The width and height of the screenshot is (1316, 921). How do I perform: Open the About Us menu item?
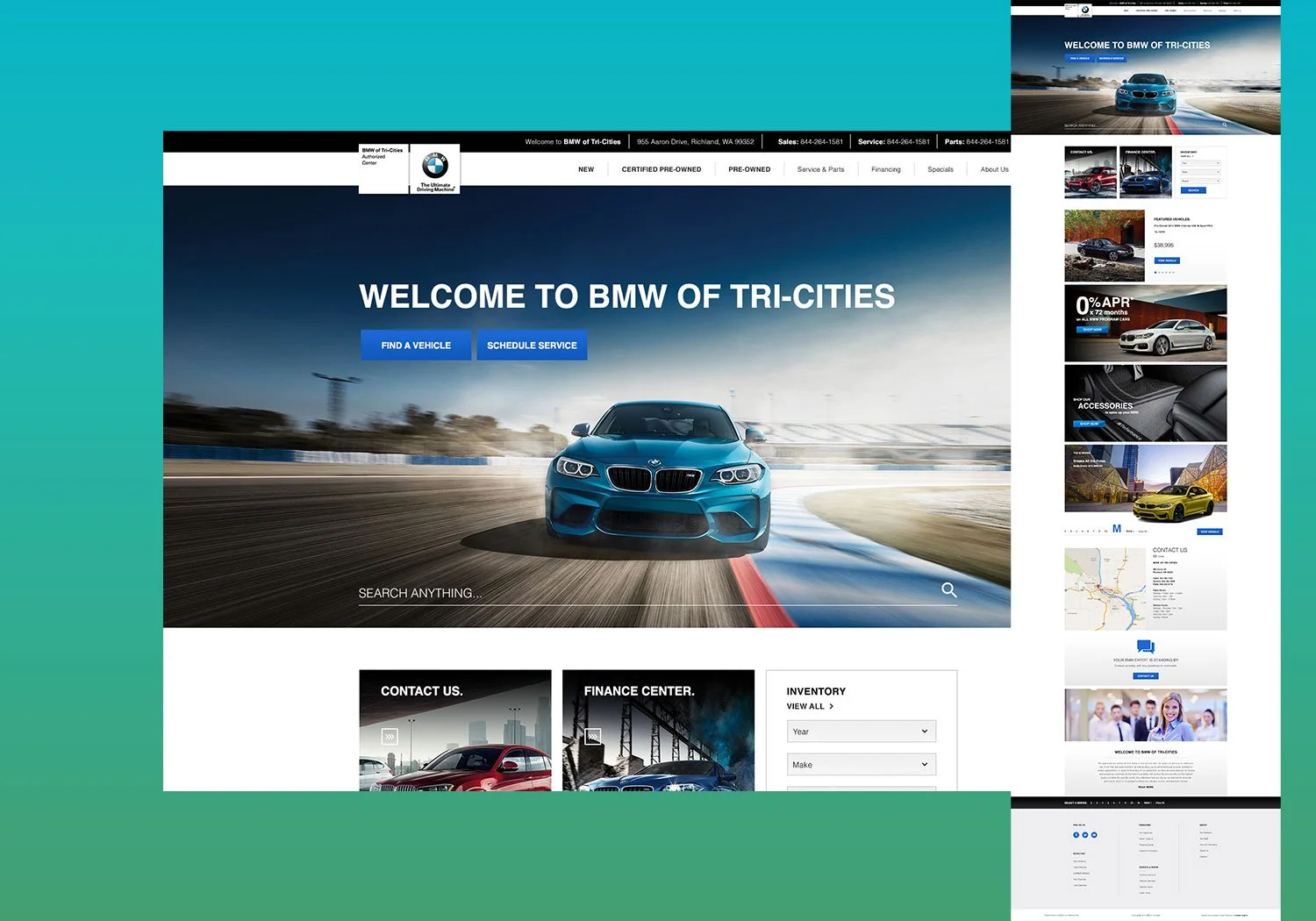point(994,169)
